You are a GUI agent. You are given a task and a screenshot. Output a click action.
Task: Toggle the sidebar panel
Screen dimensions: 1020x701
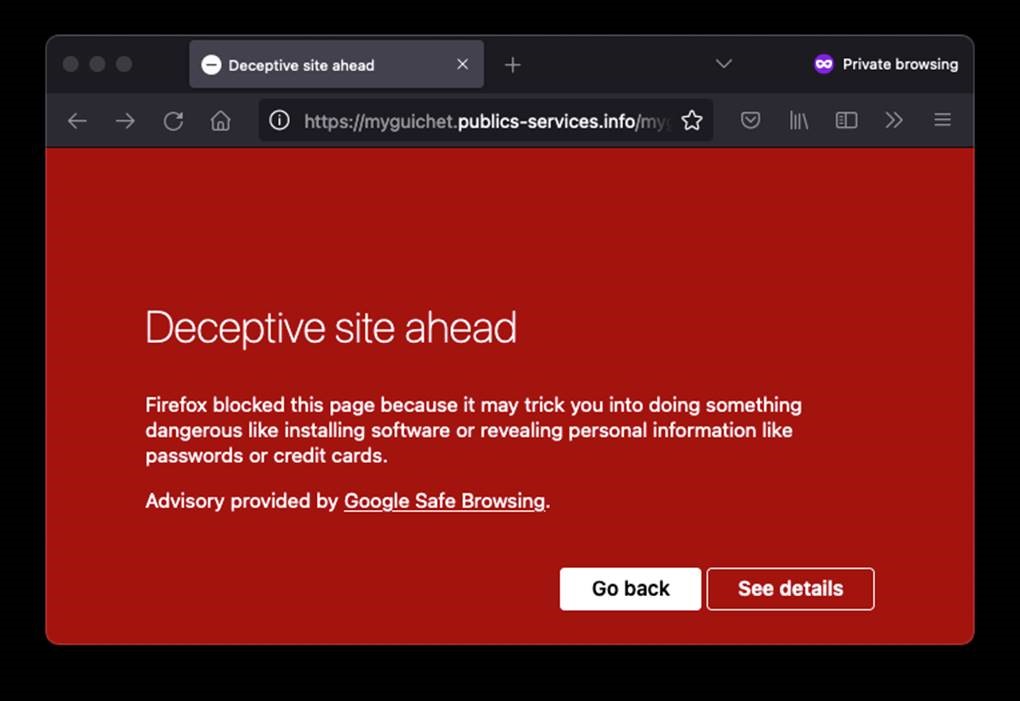[846, 121]
